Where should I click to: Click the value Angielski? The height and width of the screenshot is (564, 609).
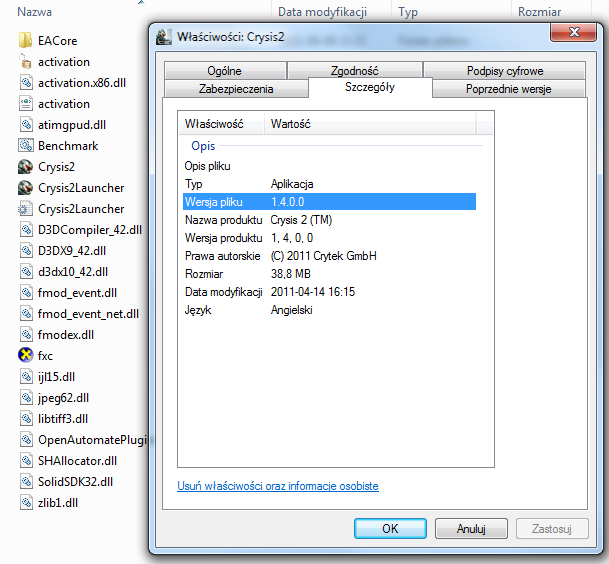coord(292,310)
